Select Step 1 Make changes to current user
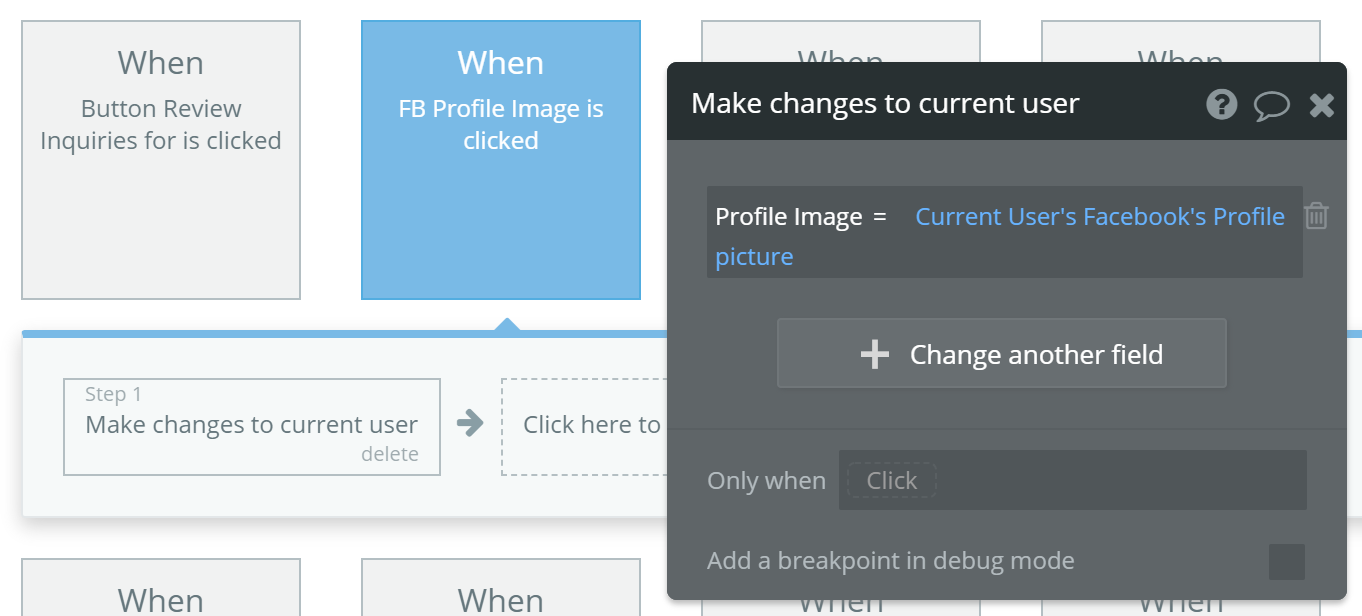This screenshot has width=1362, height=616. pos(252,426)
